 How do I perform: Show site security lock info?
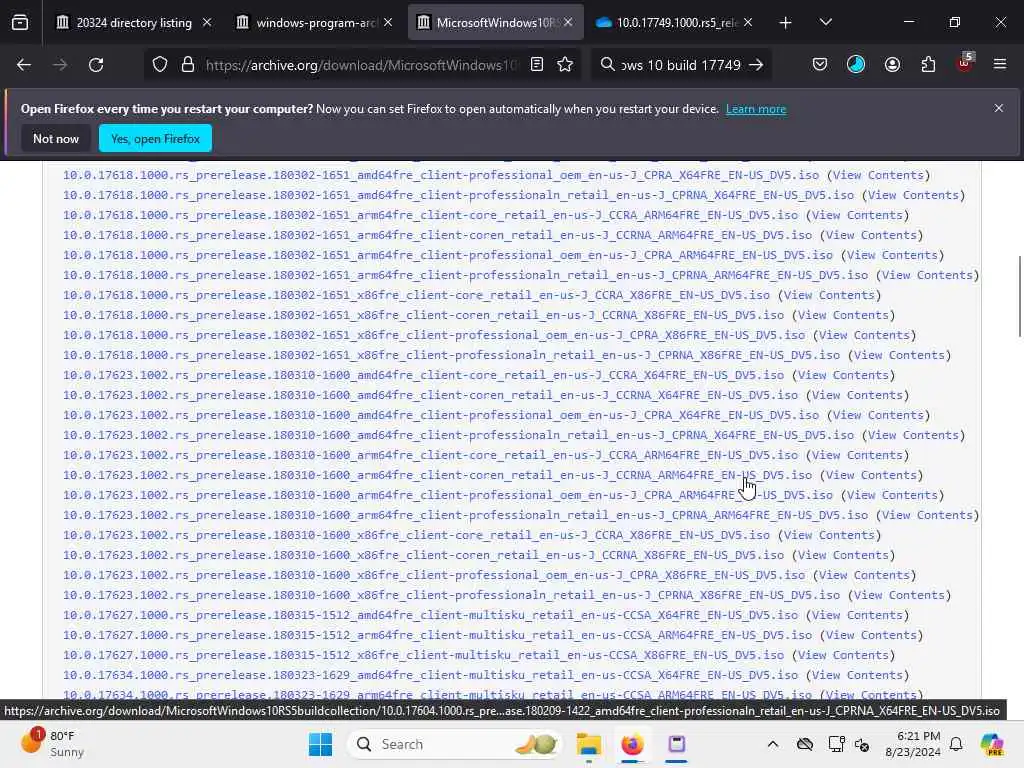(x=188, y=65)
